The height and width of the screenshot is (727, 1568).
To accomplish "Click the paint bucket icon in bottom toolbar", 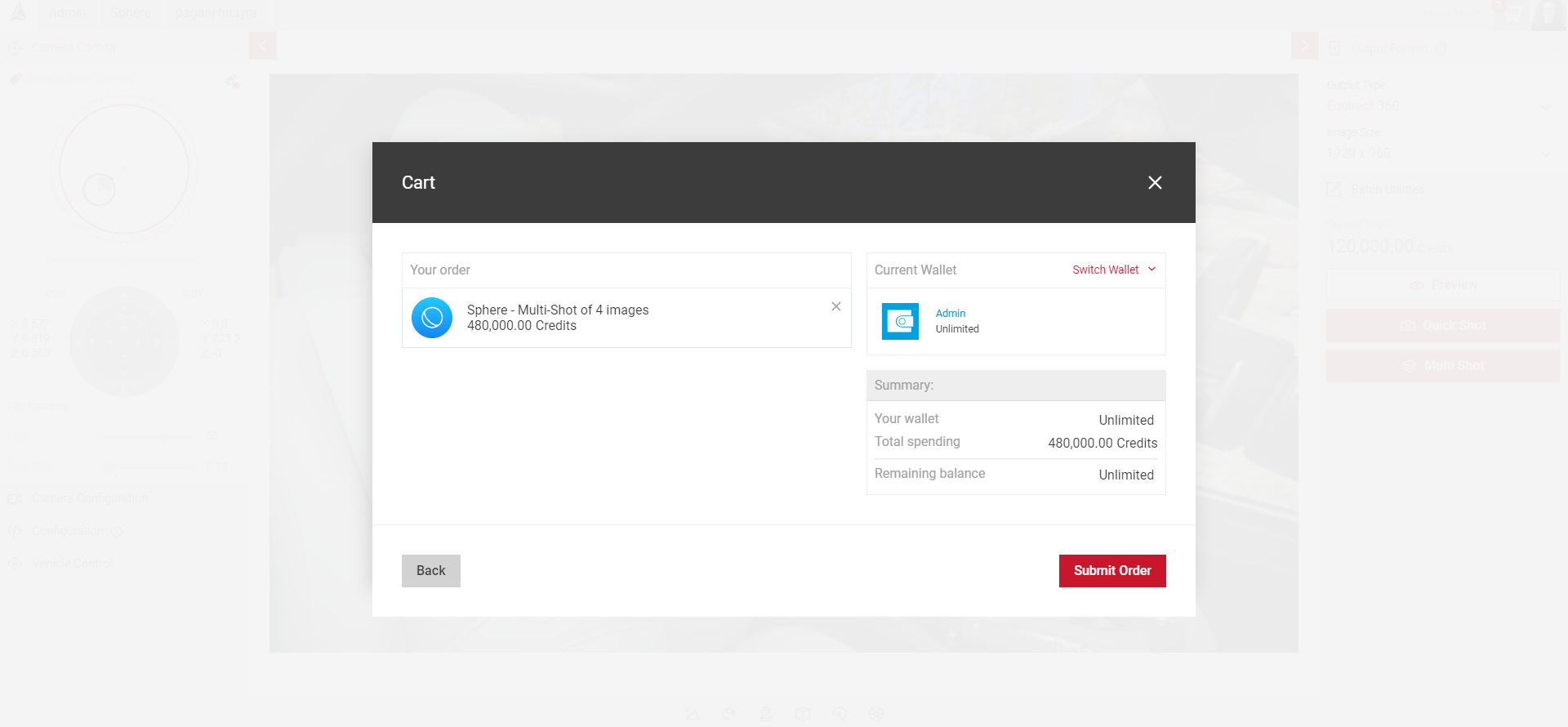I will 765,714.
